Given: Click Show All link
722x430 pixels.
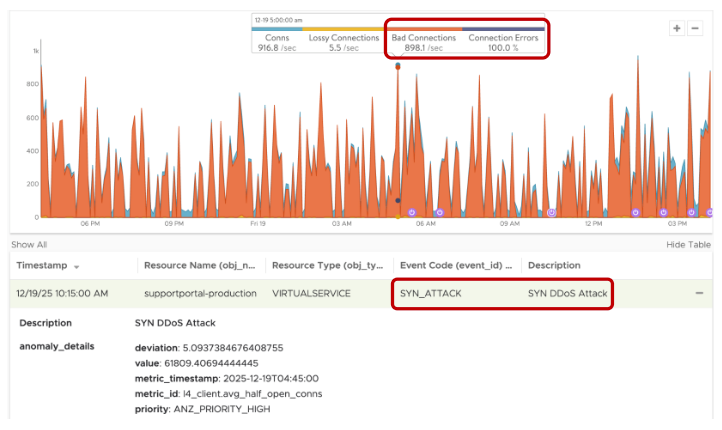Looking at the screenshot, I should (29, 244).
